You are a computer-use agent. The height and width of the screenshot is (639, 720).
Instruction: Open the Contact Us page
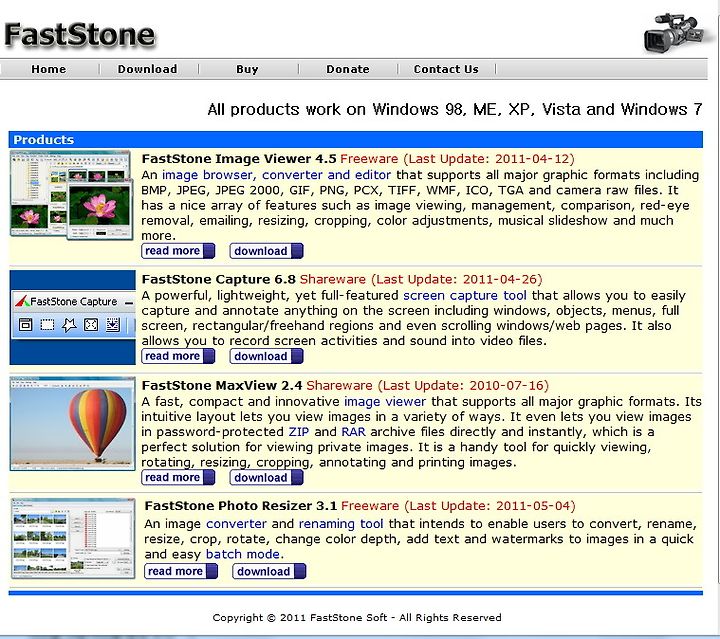tap(446, 69)
